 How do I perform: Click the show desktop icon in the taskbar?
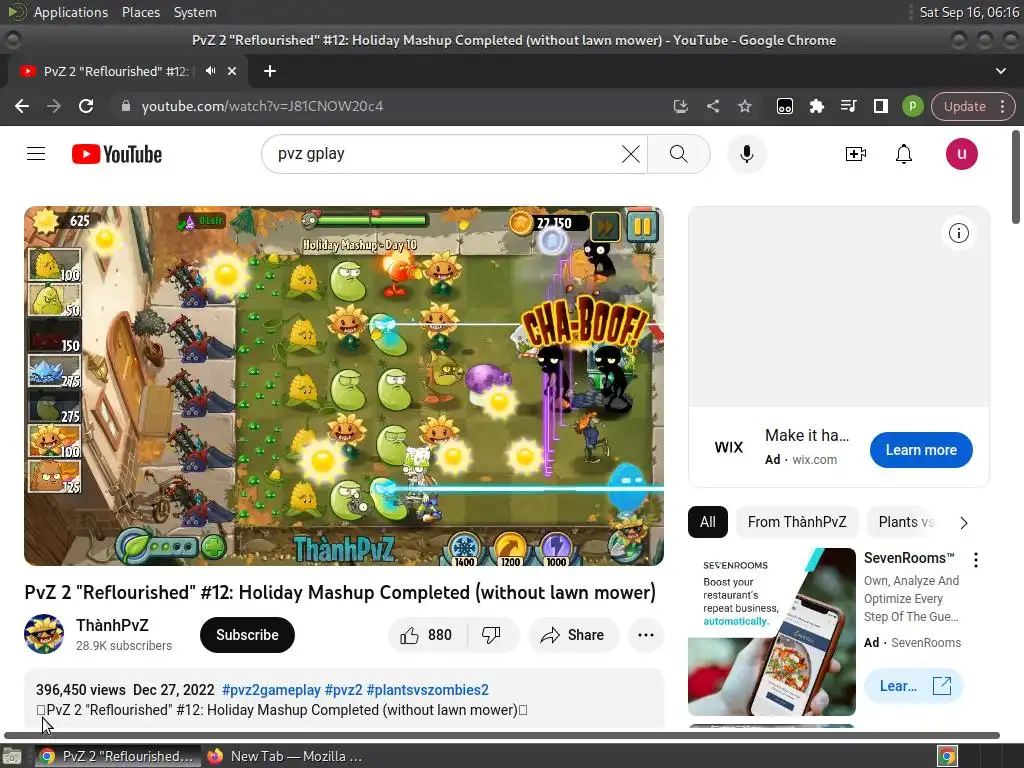(12, 757)
